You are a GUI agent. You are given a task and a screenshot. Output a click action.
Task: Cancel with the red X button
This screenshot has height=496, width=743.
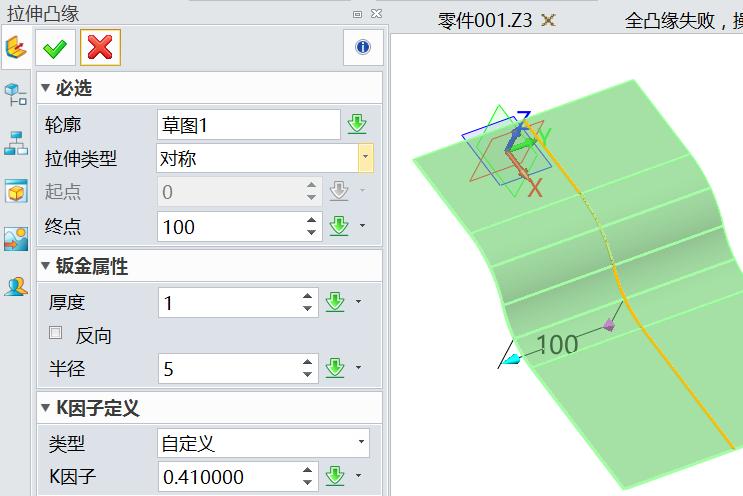click(x=100, y=47)
